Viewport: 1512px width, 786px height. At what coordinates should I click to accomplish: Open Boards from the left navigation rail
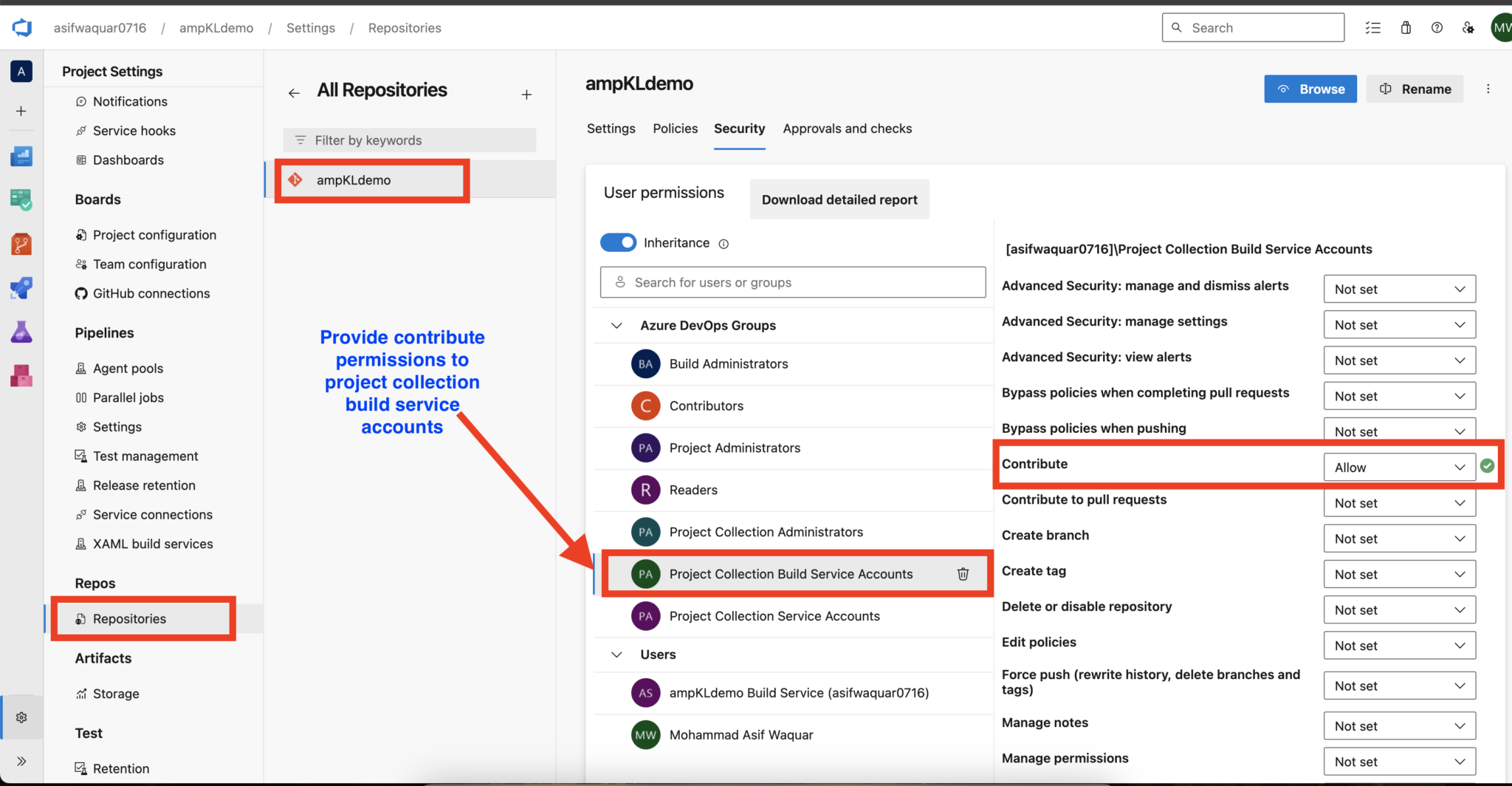pyautogui.click(x=21, y=199)
